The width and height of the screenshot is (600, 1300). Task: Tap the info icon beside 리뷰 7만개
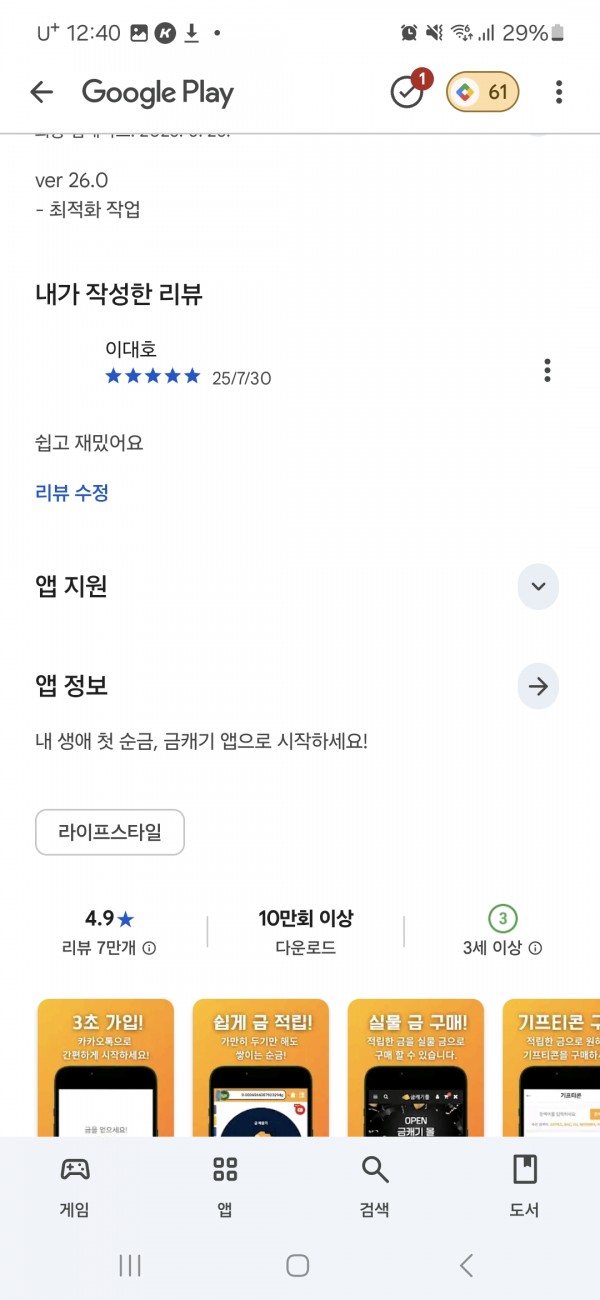point(149,948)
